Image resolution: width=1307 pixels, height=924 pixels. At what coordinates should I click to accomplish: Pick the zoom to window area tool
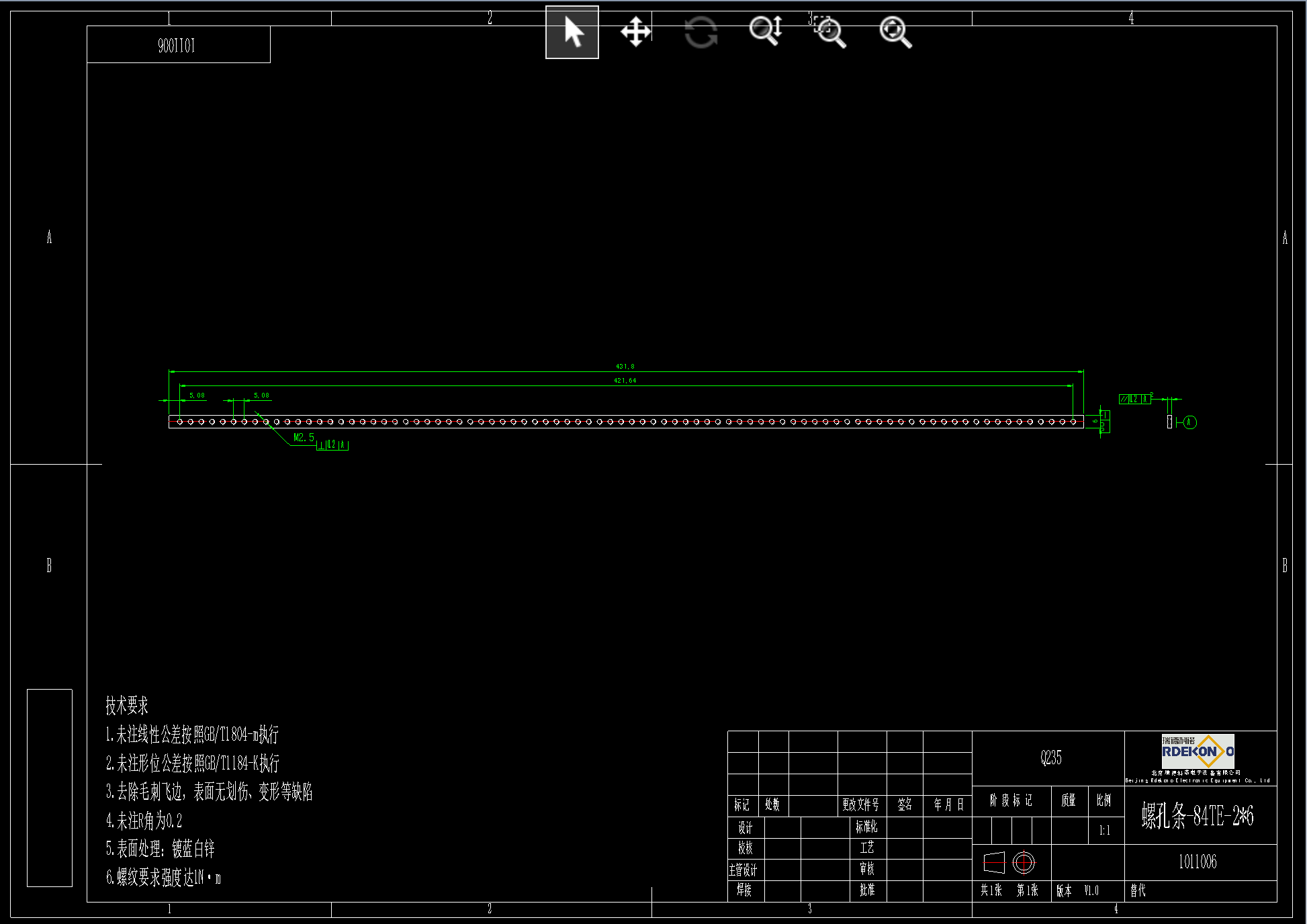click(830, 32)
